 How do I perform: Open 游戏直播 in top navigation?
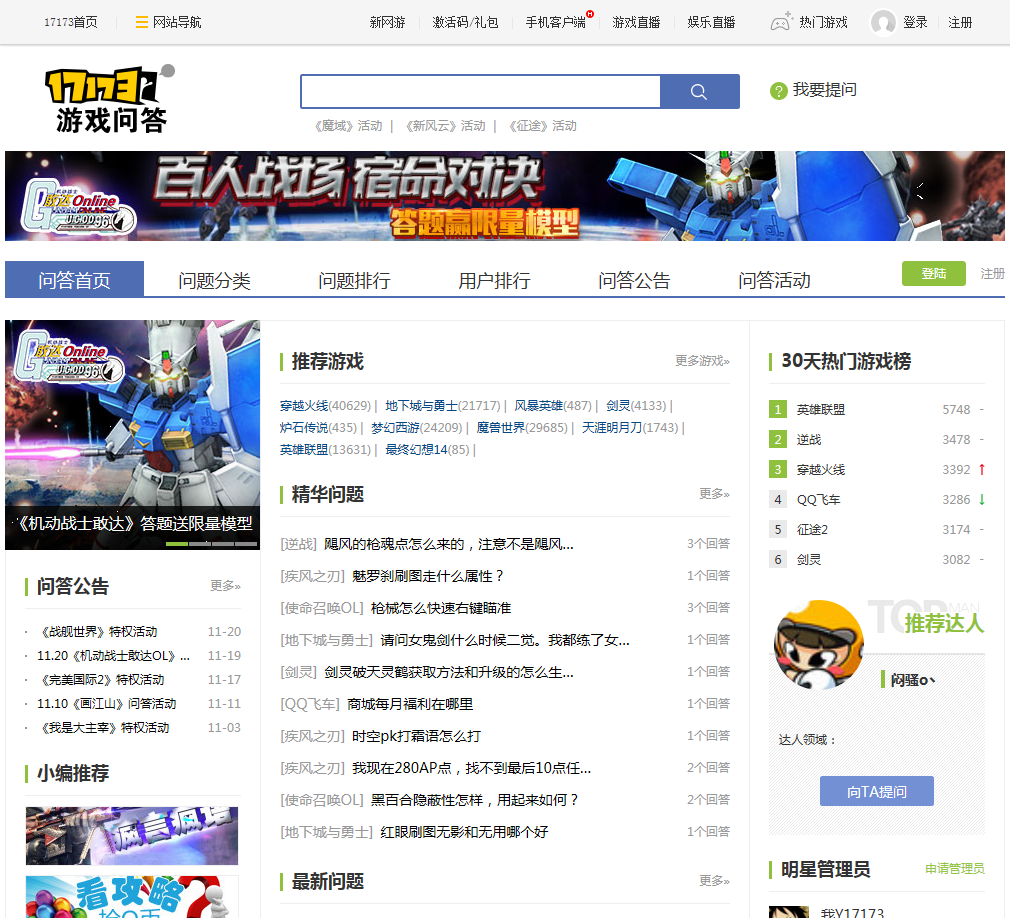(636, 23)
